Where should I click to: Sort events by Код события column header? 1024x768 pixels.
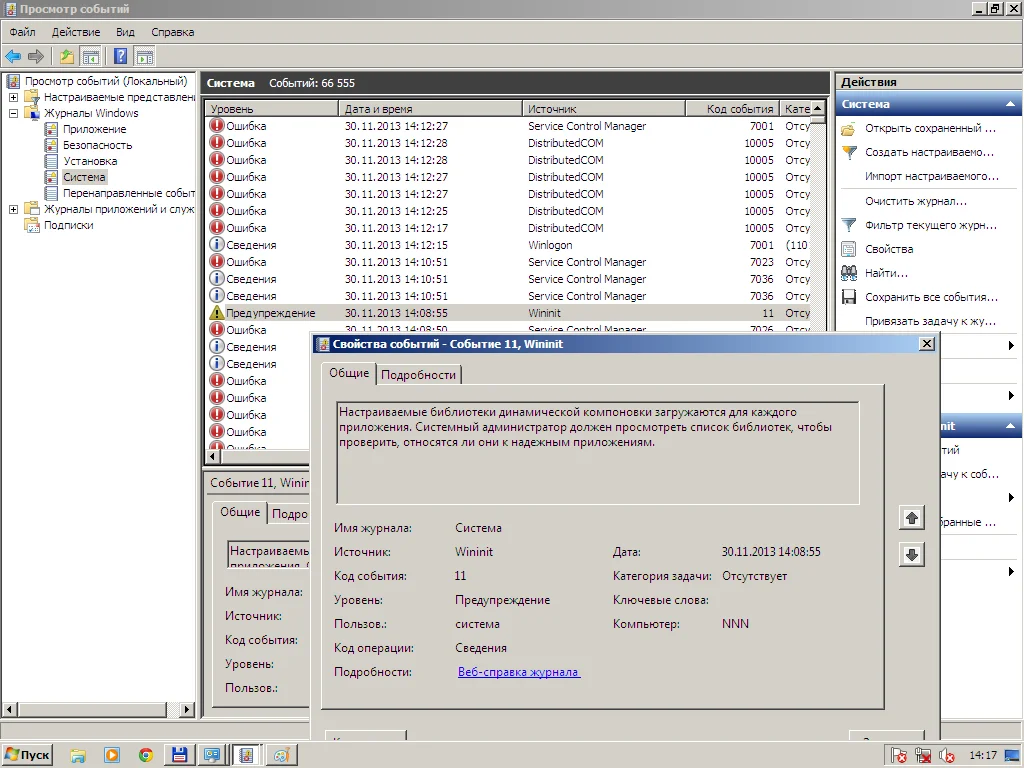pos(739,108)
